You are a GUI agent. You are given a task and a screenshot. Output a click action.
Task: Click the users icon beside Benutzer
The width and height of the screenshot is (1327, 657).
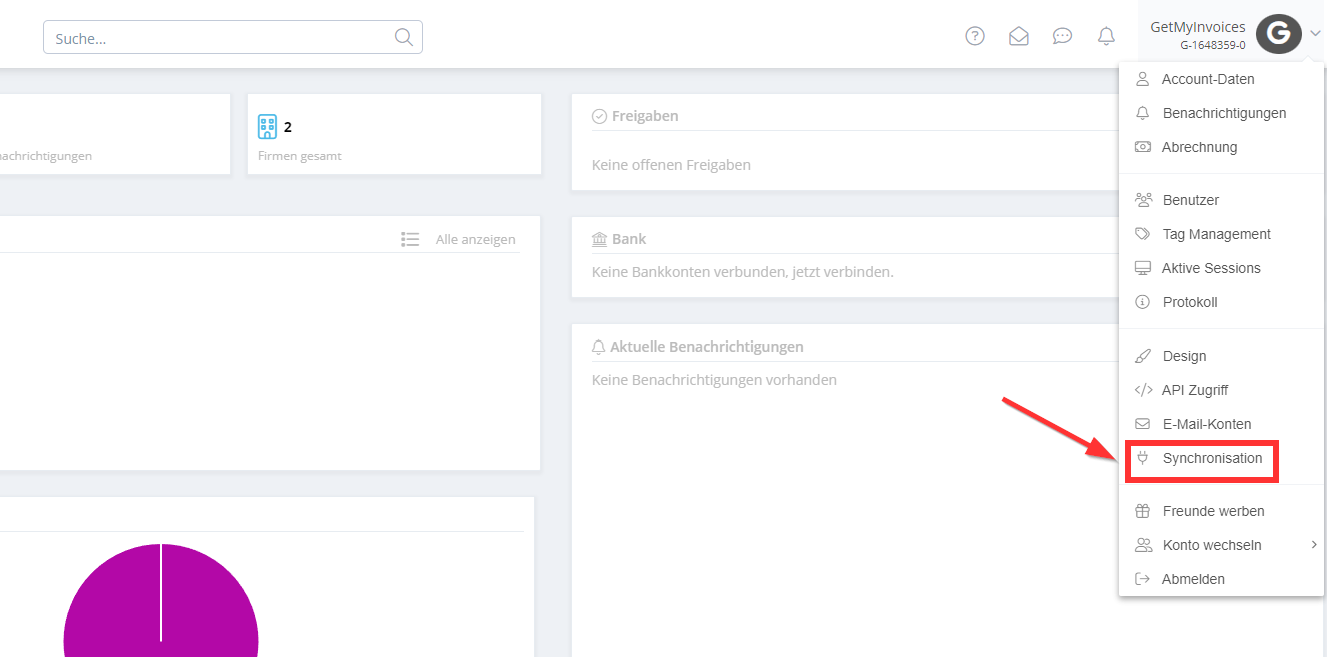tap(1143, 200)
